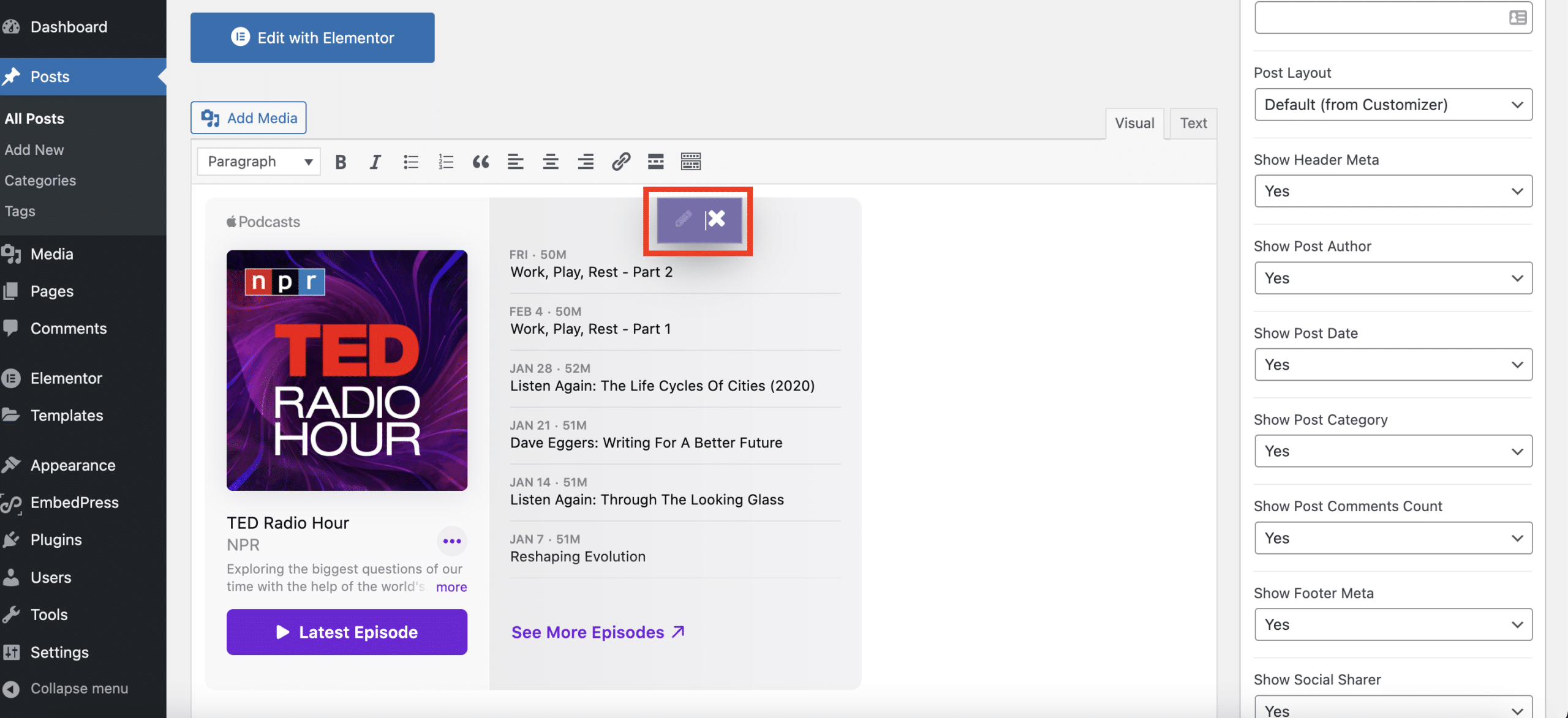Image resolution: width=1568 pixels, height=718 pixels.
Task: Open All Posts from the sidebar menu
Action: point(34,118)
